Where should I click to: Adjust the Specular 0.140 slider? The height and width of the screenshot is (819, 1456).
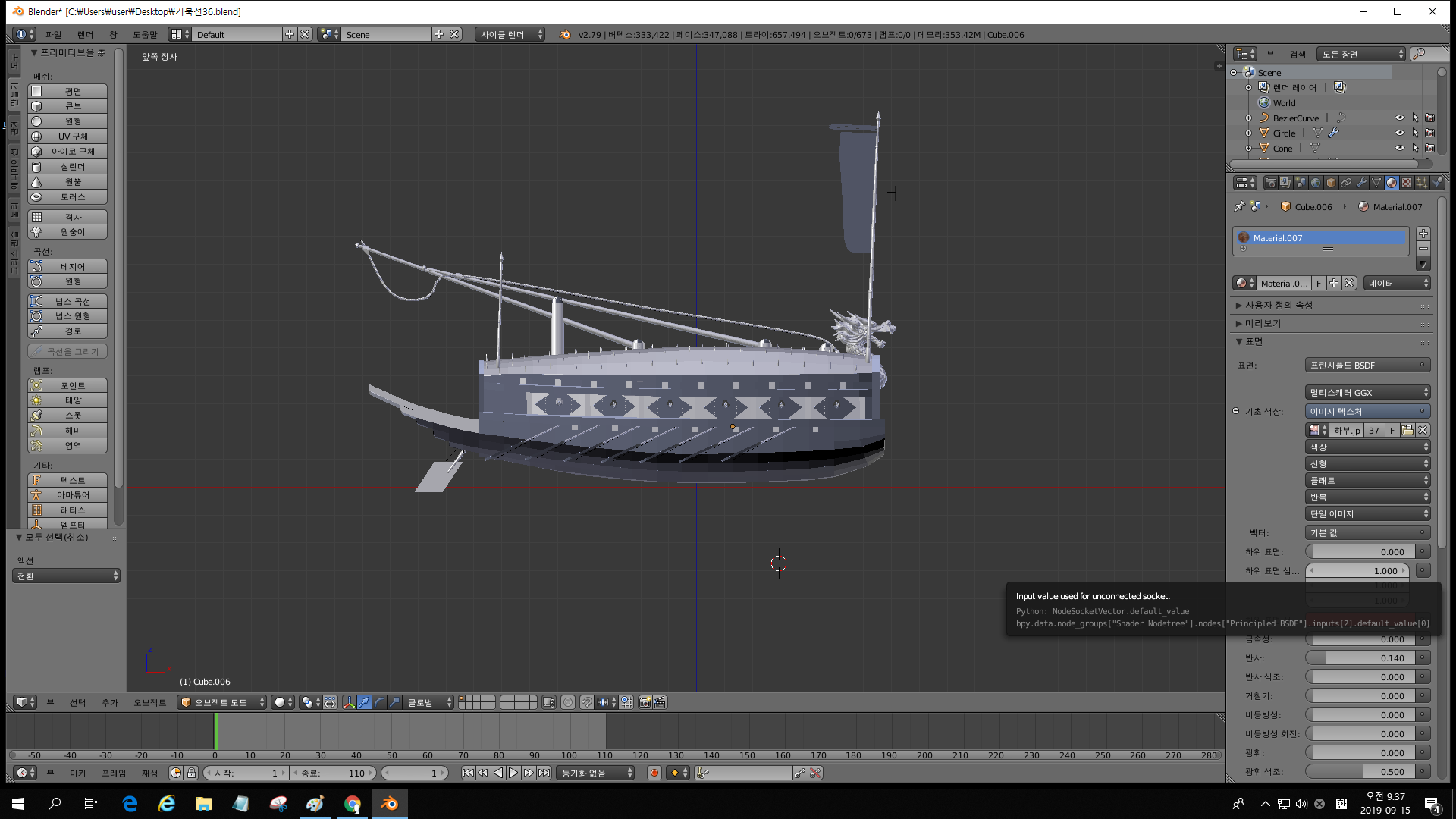pos(1360,658)
